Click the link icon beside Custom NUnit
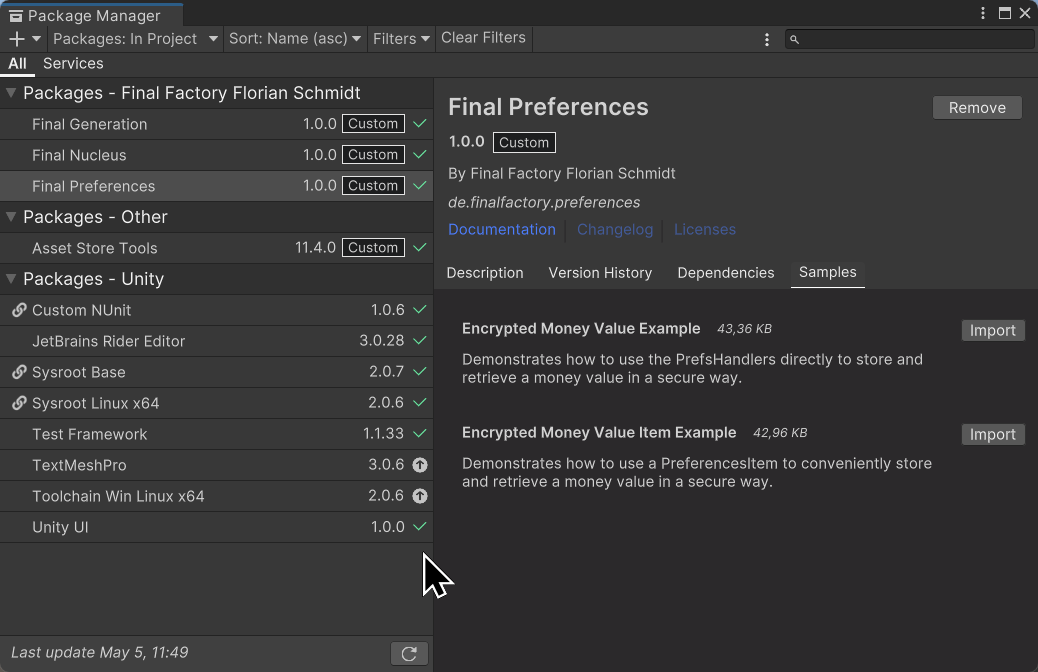The width and height of the screenshot is (1038, 672). [19, 310]
